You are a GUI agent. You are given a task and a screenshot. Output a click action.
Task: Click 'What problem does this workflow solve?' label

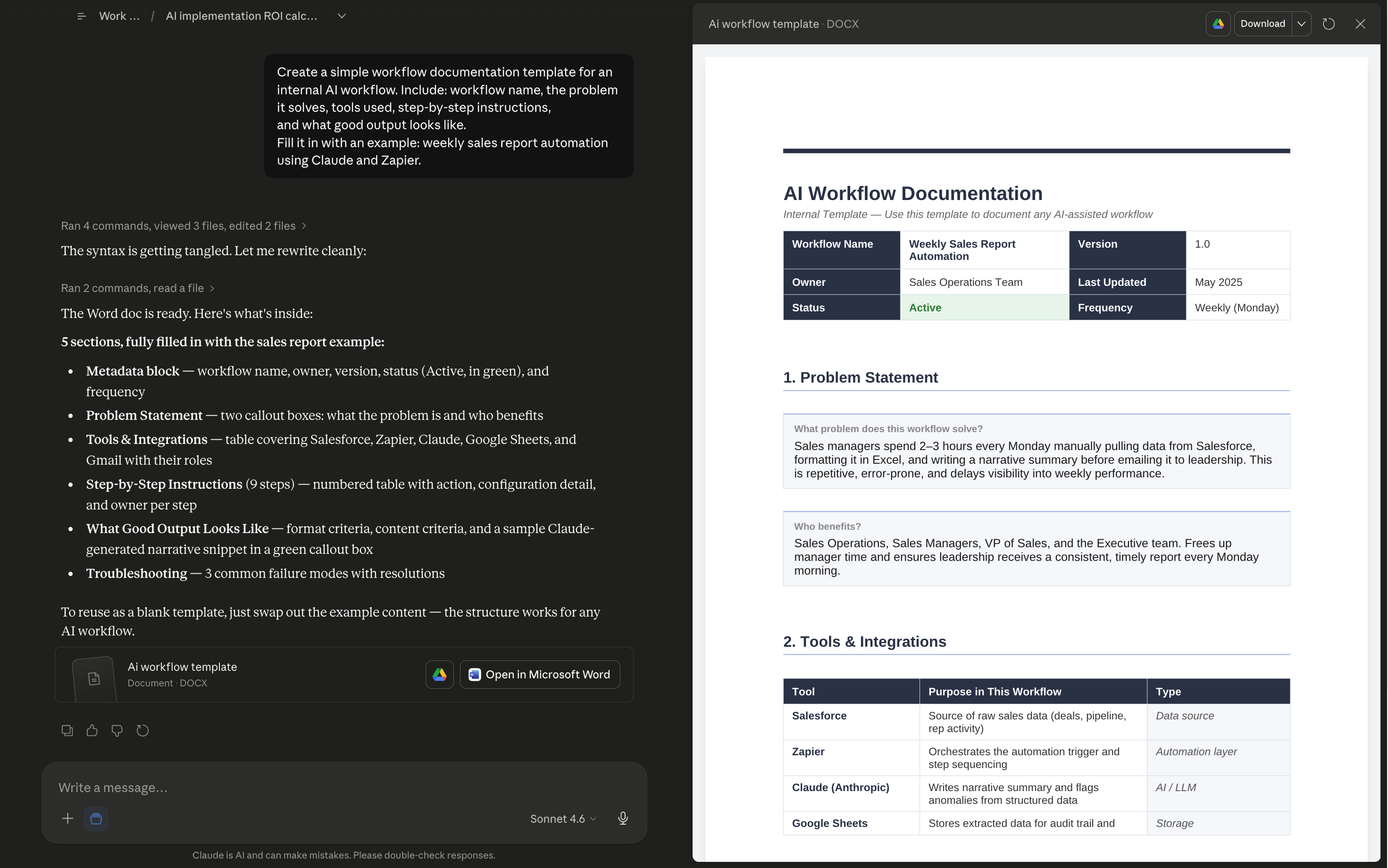coord(888,429)
